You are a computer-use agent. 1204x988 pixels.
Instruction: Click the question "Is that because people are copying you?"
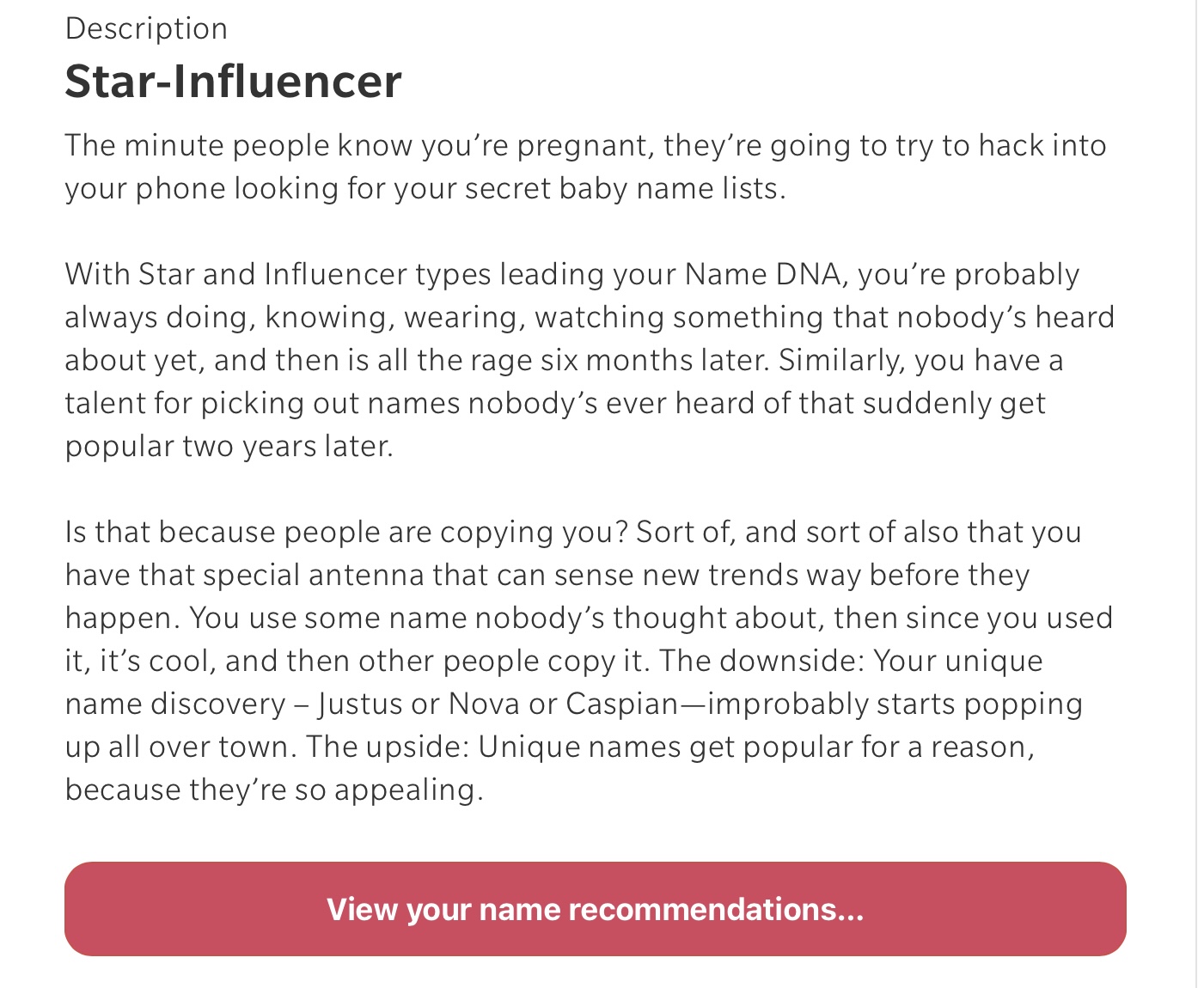346,532
